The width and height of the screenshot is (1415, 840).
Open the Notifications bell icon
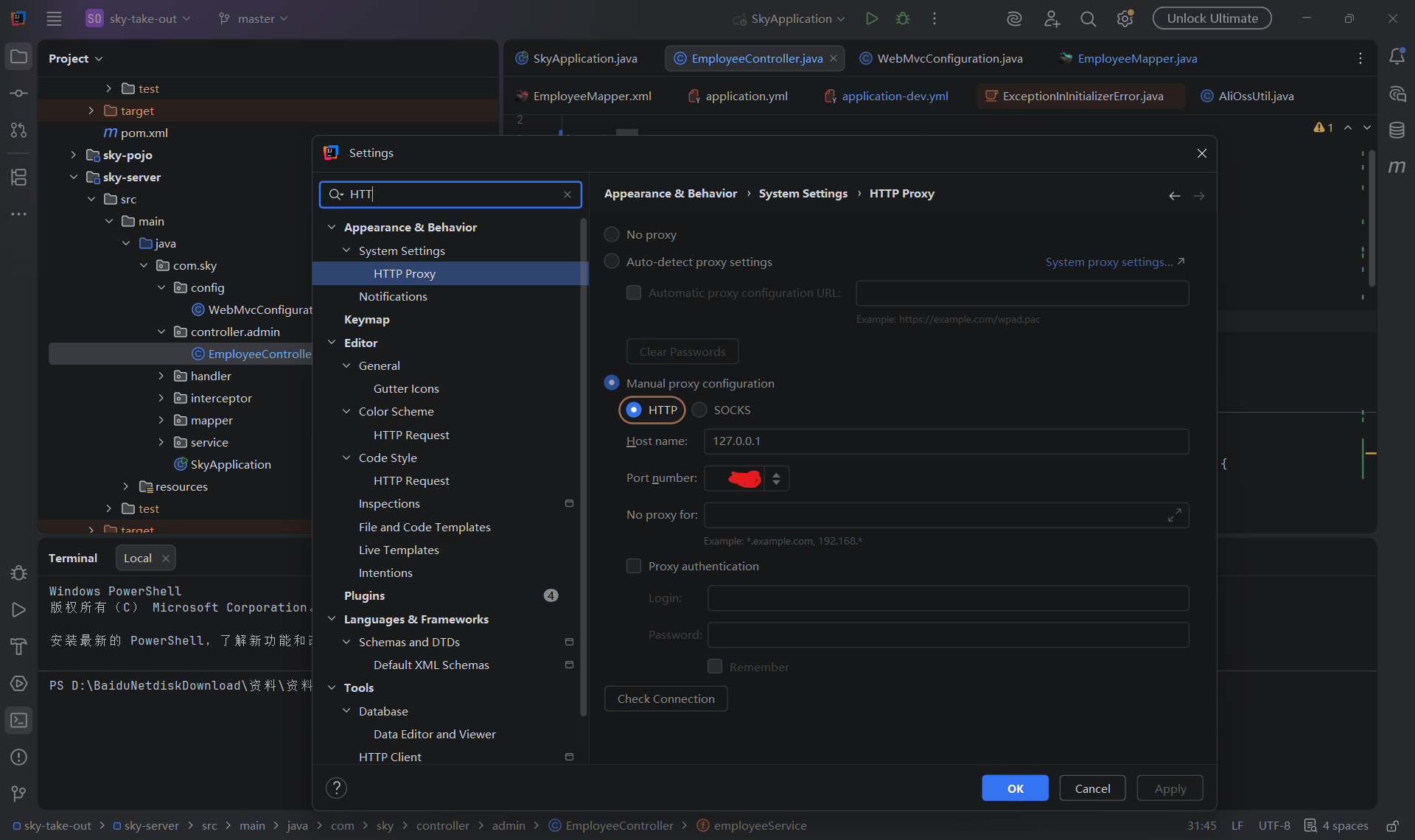[1397, 57]
